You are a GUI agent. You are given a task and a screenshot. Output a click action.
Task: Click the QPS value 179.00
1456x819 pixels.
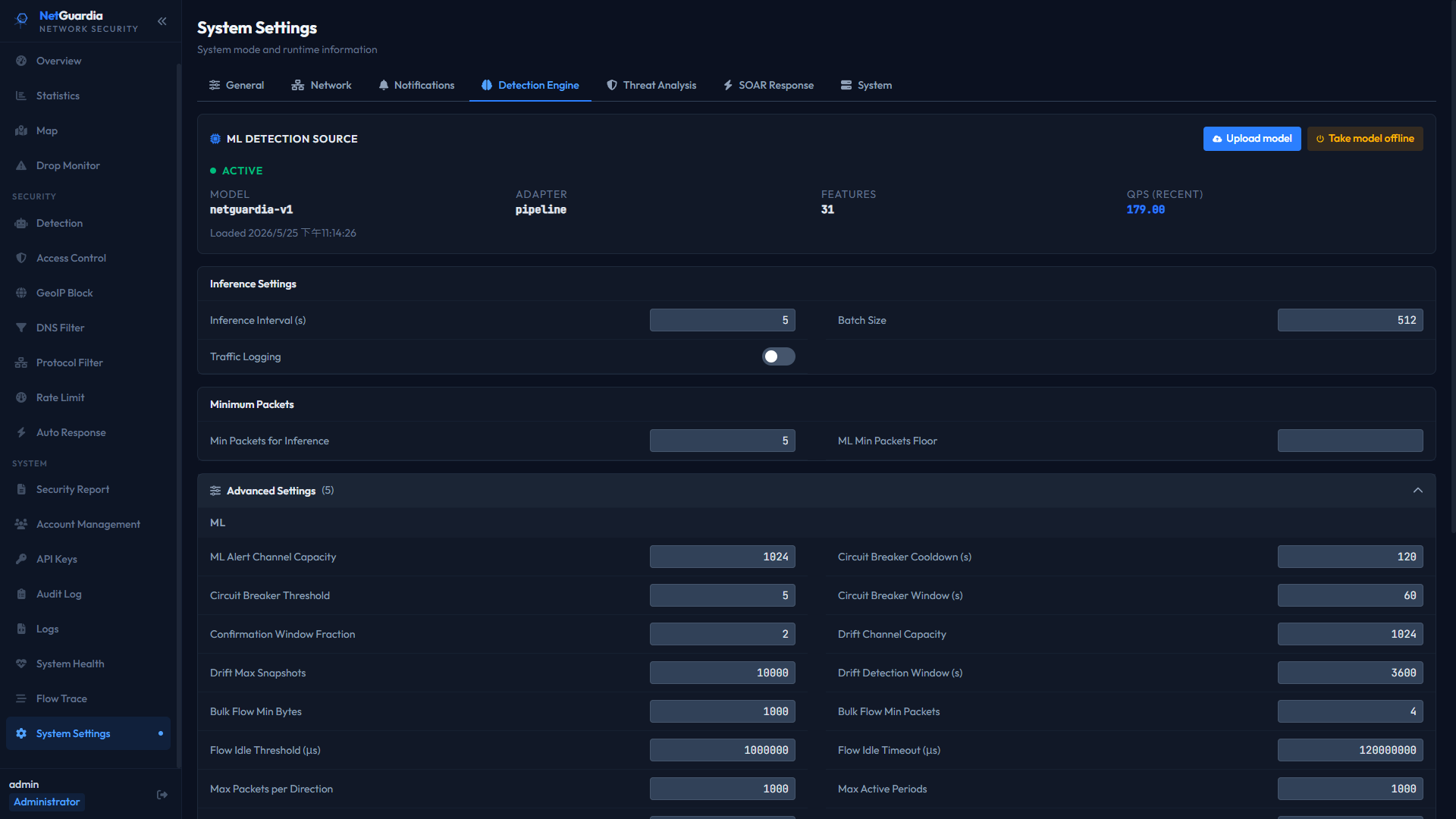[1145, 209]
